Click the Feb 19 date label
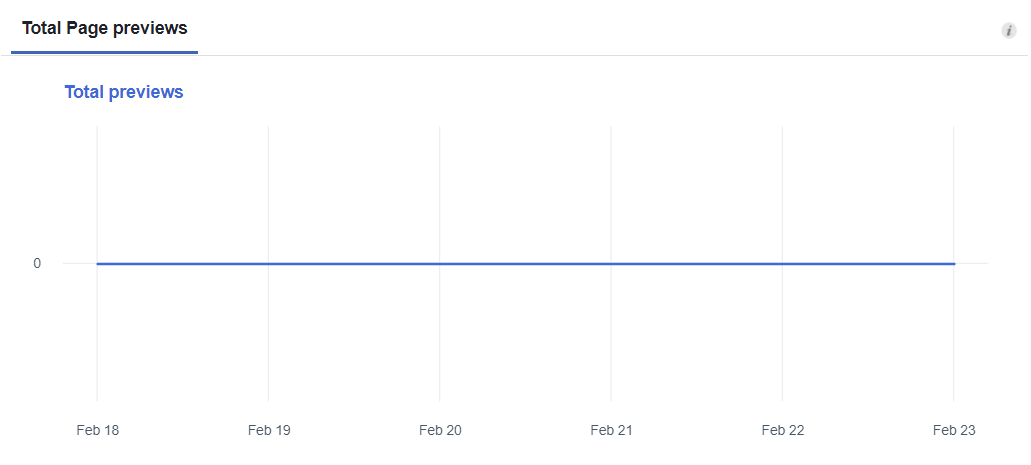The width and height of the screenshot is (1031, 465). click(269, 430)
